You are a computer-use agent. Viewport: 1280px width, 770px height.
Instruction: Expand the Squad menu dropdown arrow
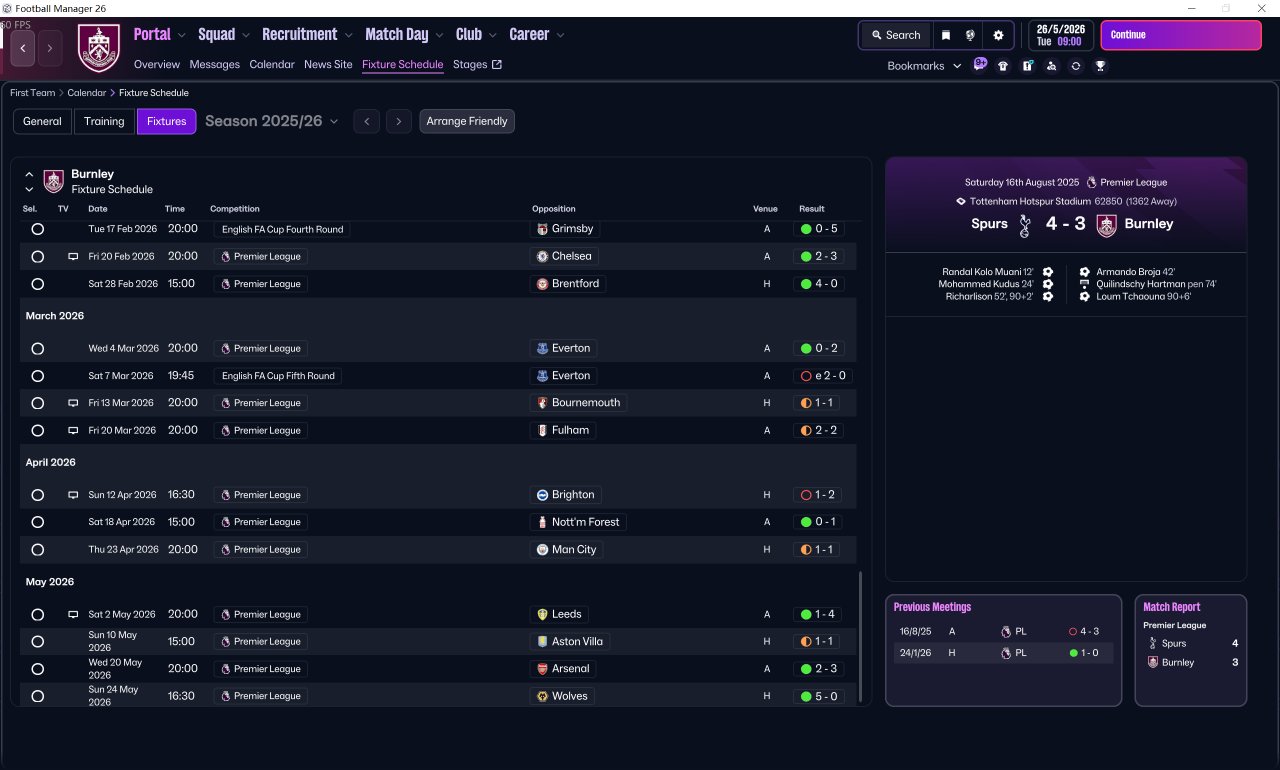[x=246, y=35]
